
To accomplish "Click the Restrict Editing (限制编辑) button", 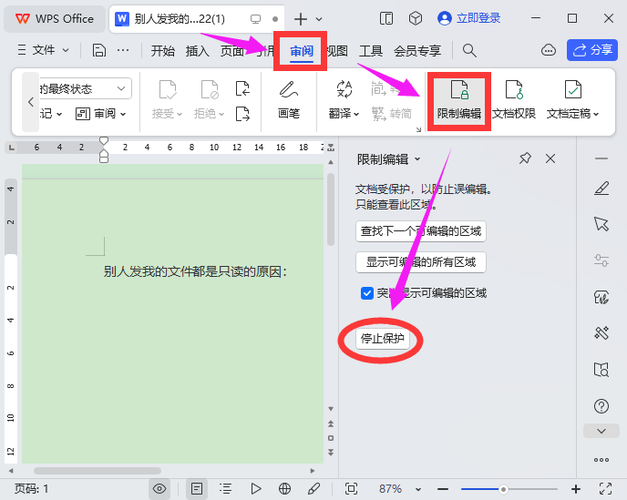I will tap(459, 100).
